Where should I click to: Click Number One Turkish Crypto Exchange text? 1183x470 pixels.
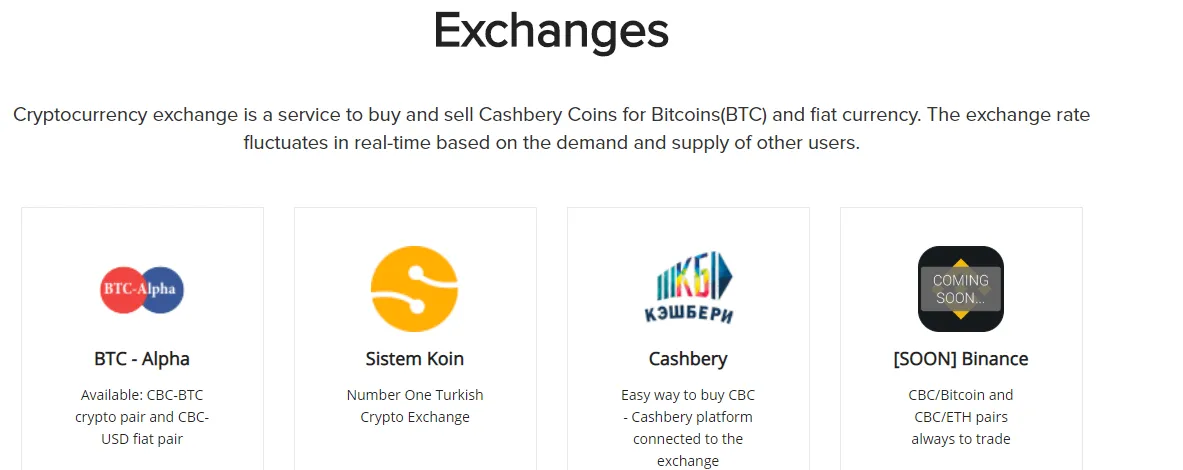pyautogui.click(x=414, y=406)
